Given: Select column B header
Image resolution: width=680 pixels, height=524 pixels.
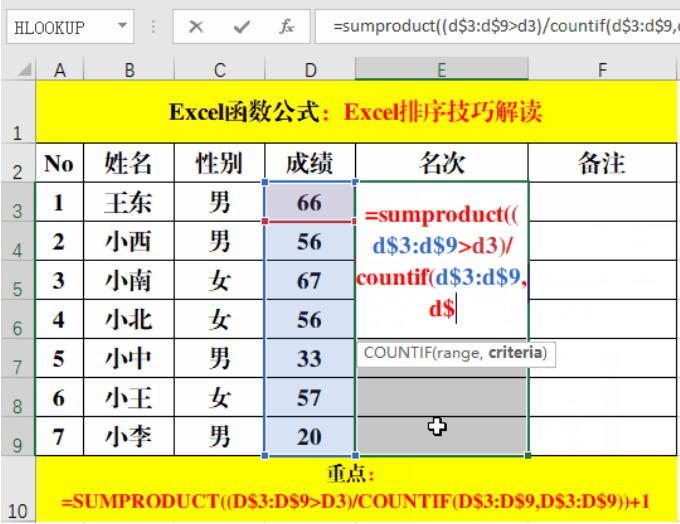Looking at the screenshot, I should click(129, 69).
